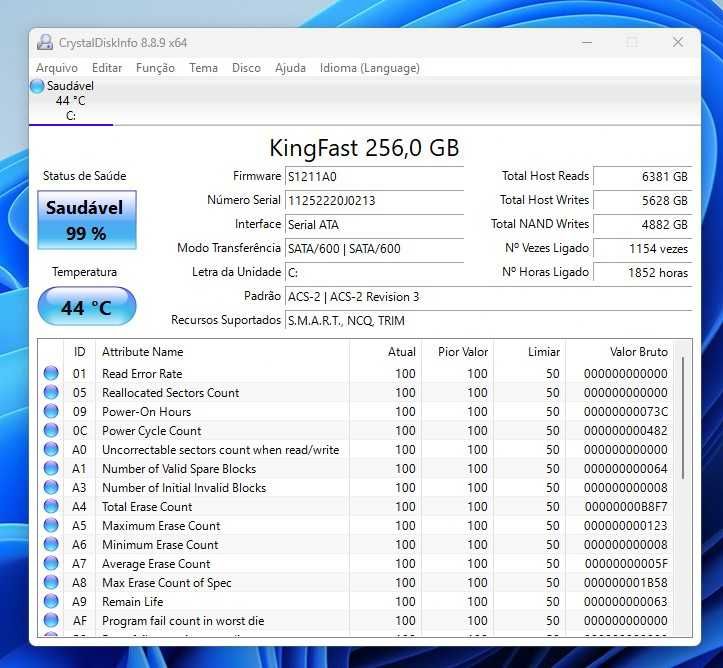723x668 pixels.
Task: Click the Saudável 99 % health status button
Action: coord(87,220)
